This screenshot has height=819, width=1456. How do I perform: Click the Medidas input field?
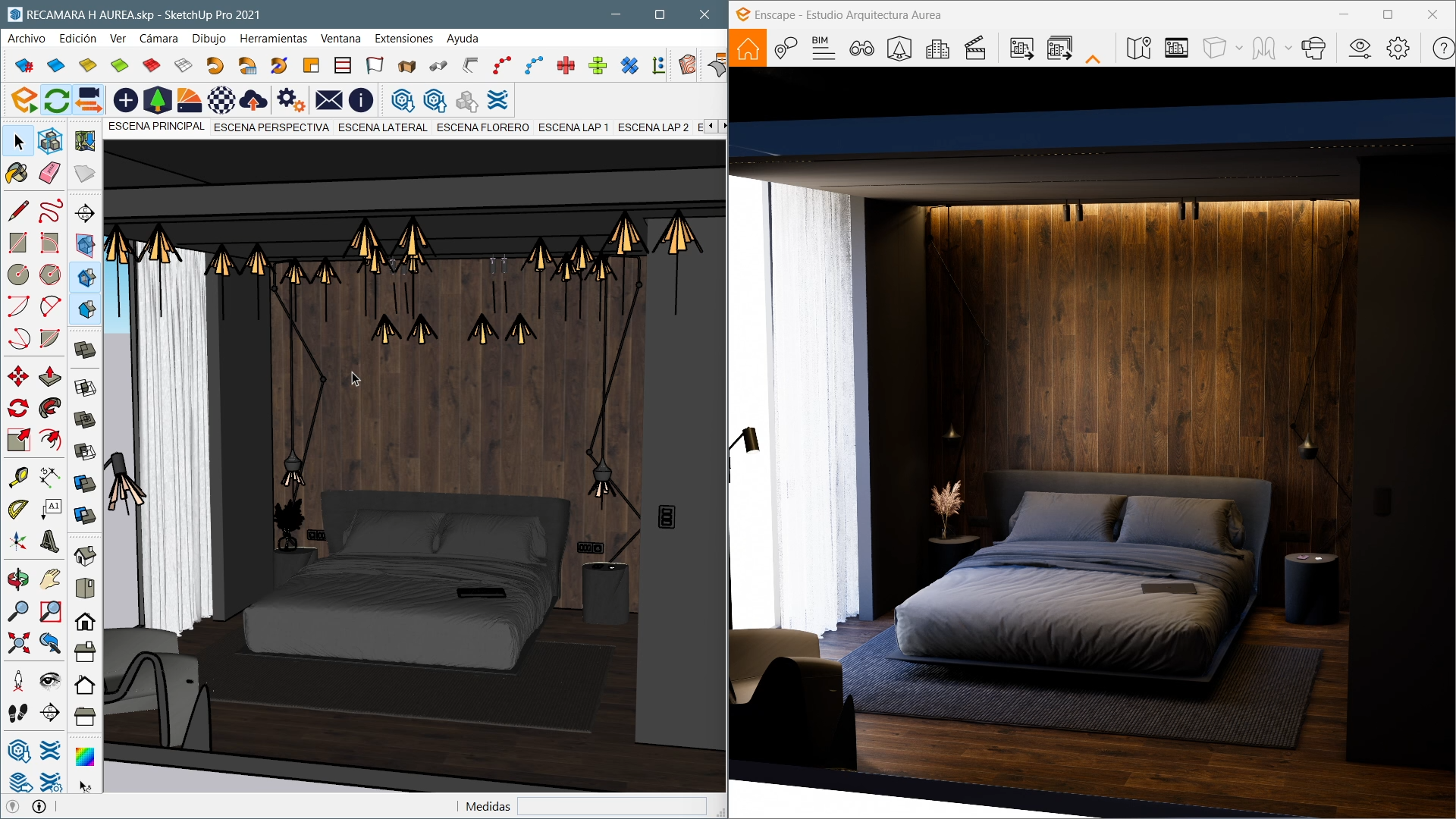611,806
